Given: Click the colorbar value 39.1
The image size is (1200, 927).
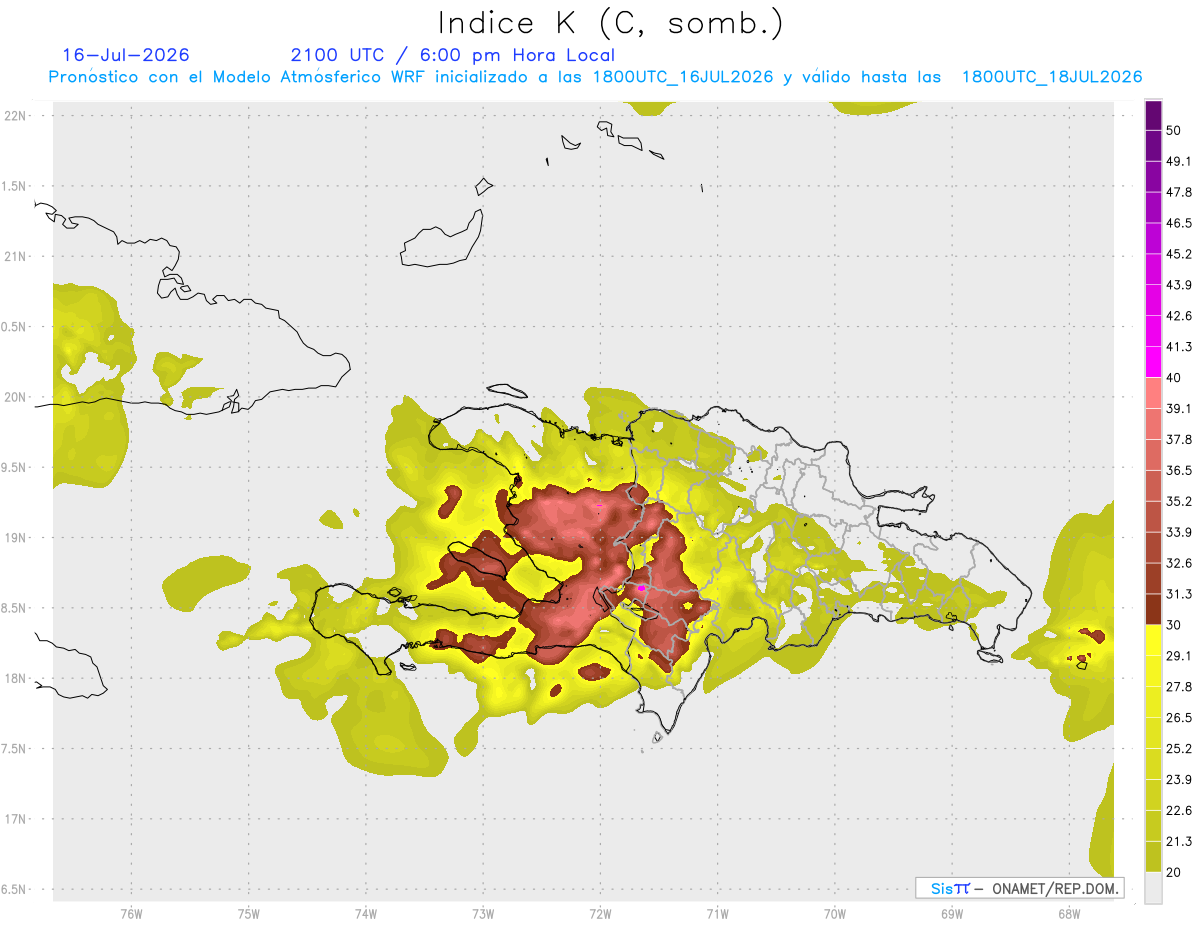Looking at the screenshot, I should [x=1179, y=408].
